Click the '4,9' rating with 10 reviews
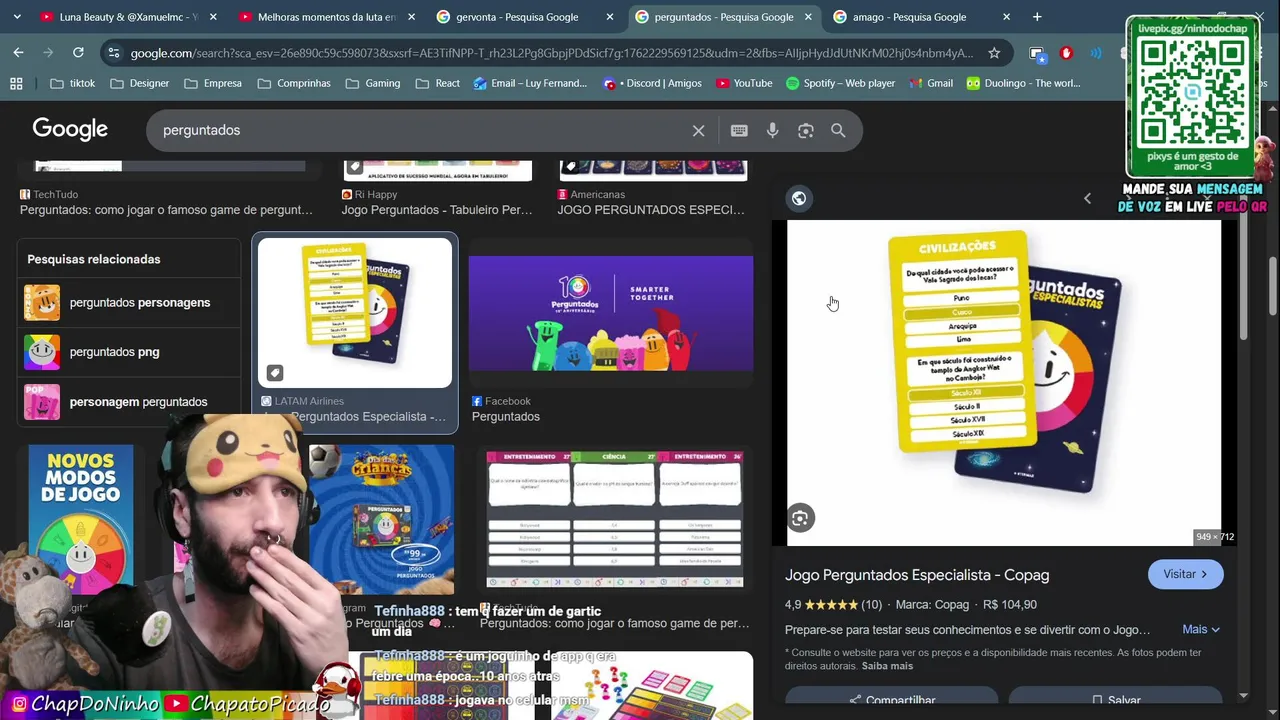This screenshot has height=720, width=1280. click(833, 605)
